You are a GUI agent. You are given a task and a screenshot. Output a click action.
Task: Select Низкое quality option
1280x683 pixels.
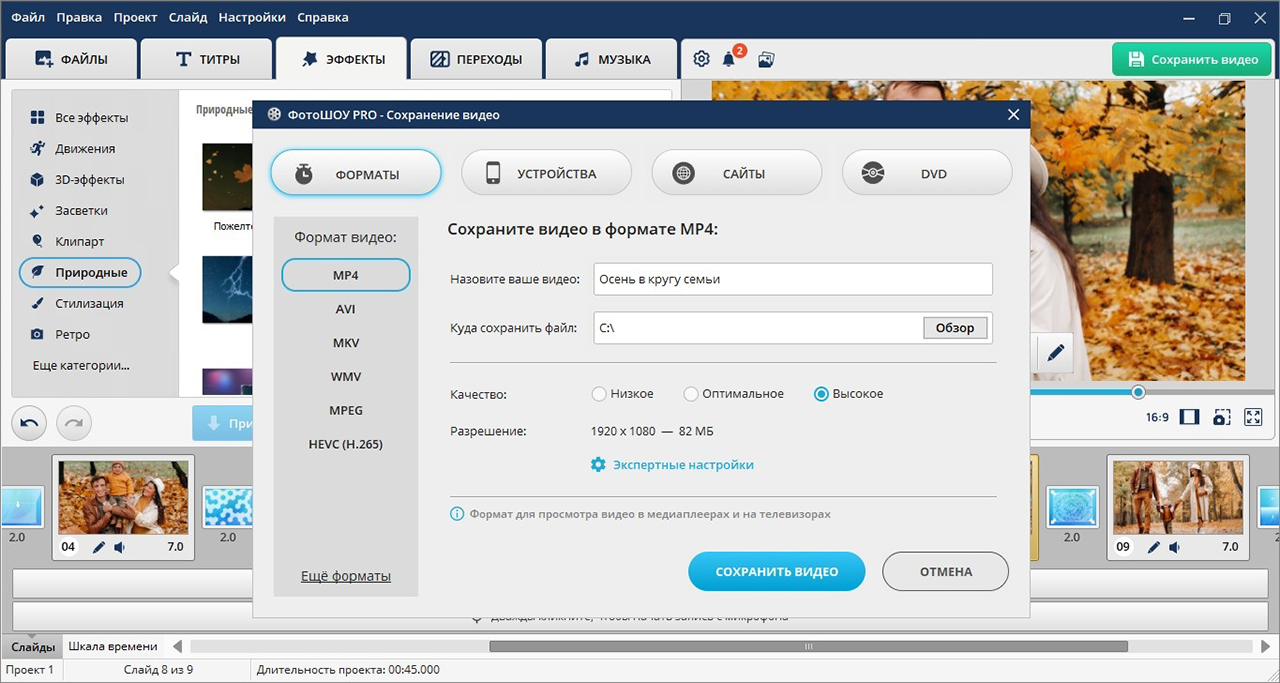coord(600,394)
